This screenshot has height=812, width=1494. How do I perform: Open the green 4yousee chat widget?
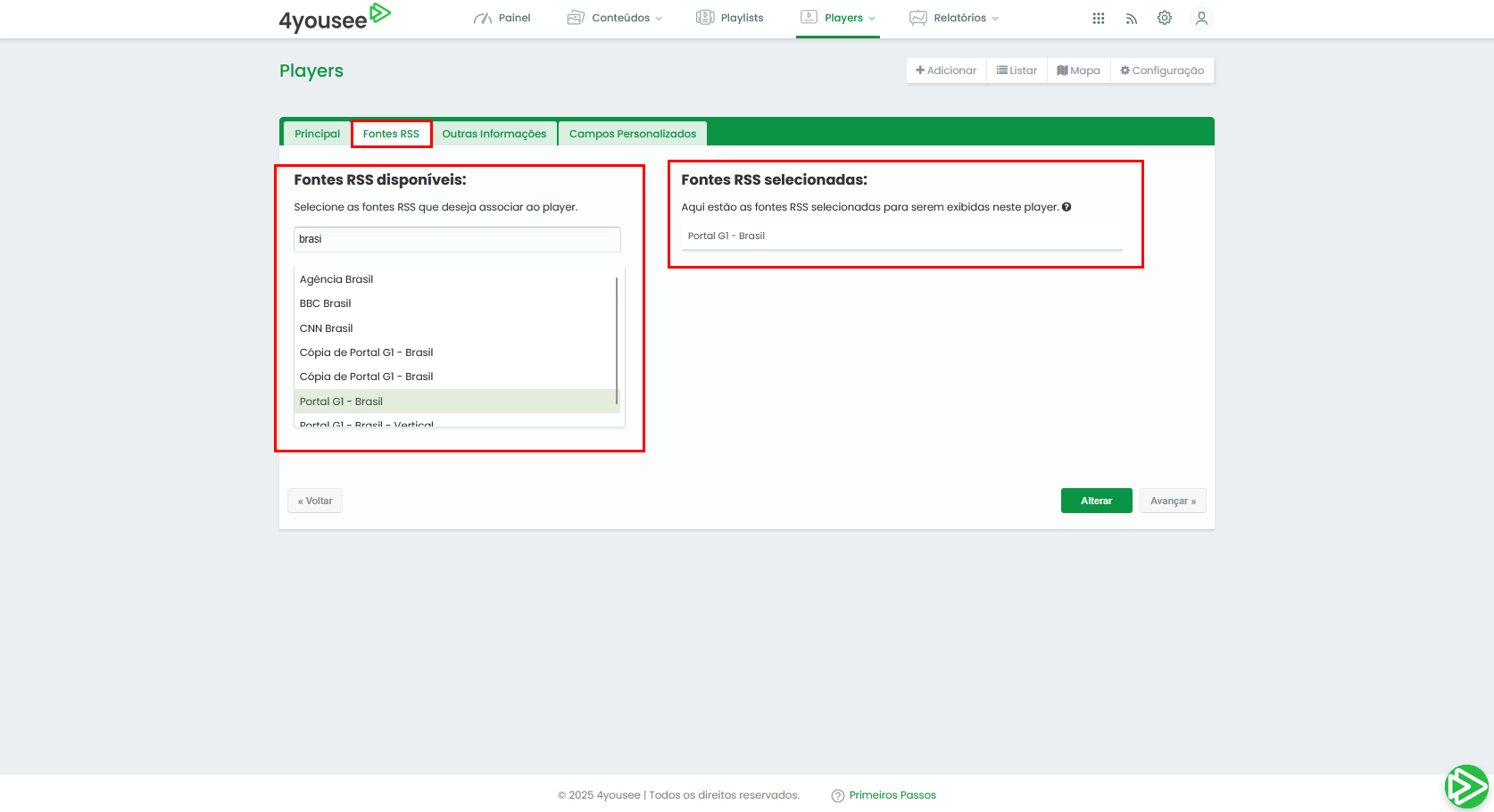(1466, 787)
